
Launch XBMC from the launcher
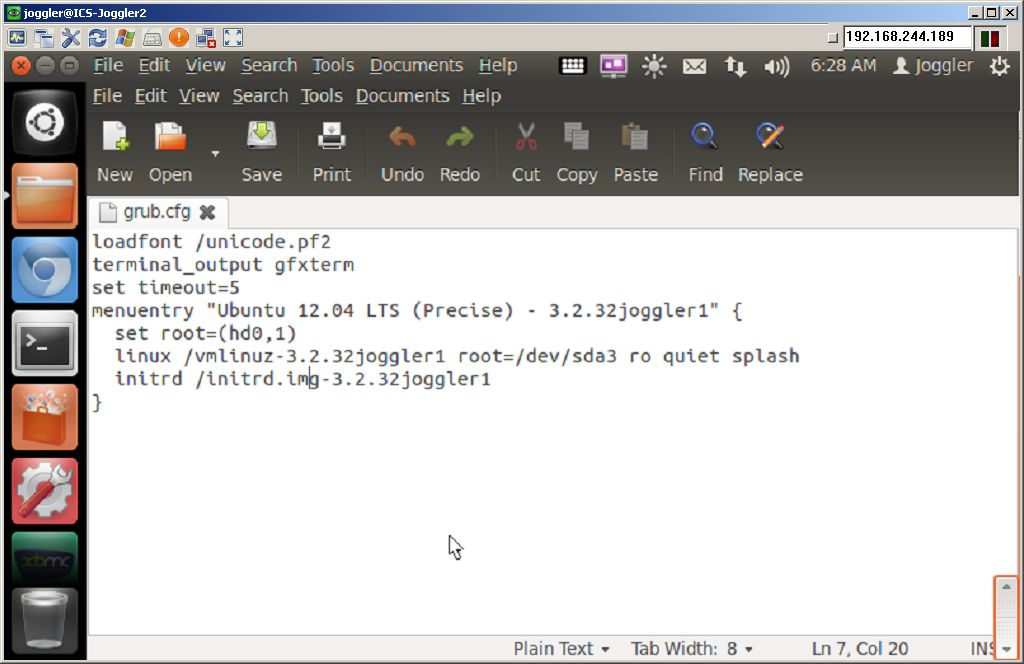(x=44, y=558)
